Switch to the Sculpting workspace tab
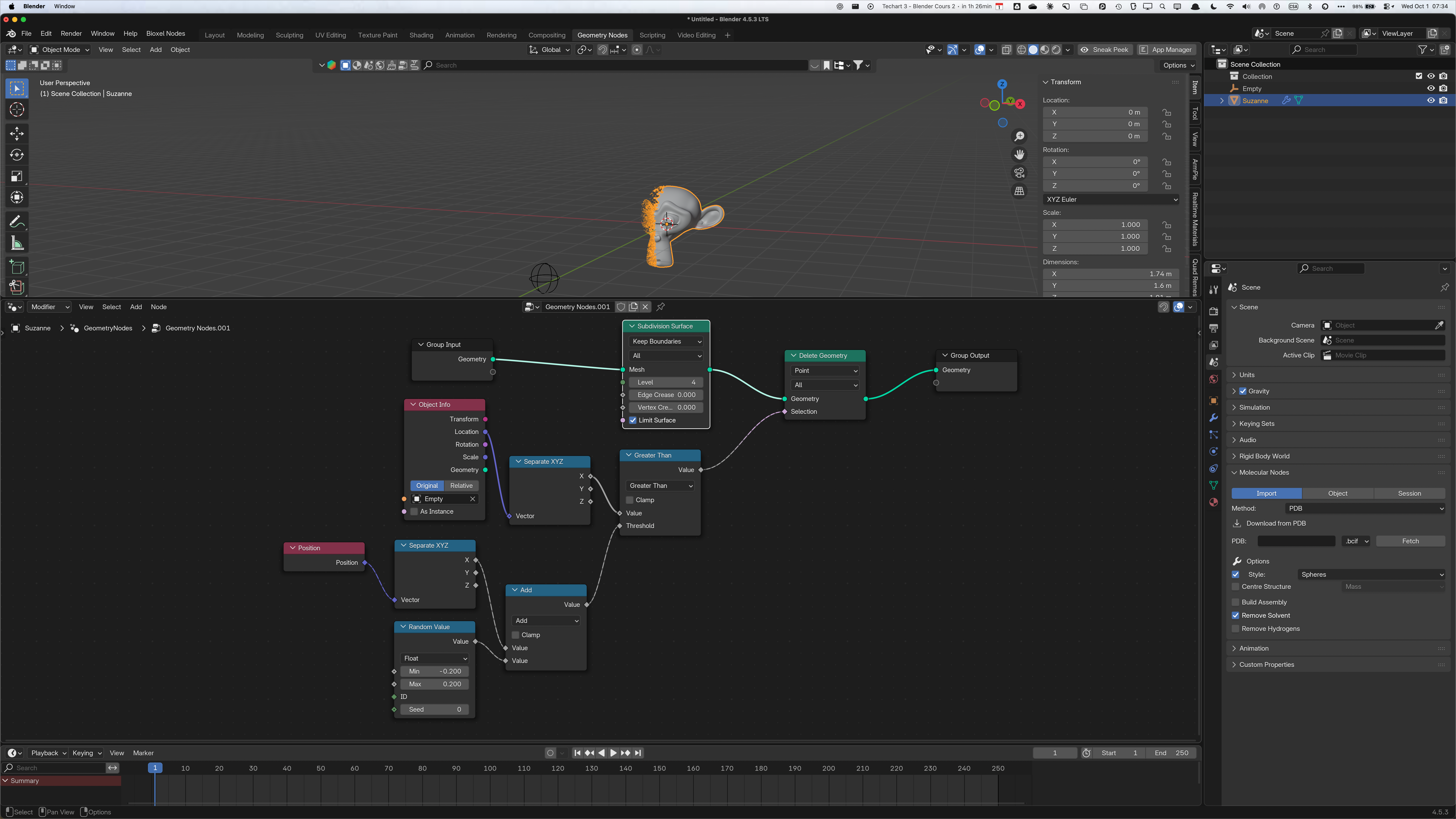This screenshot has height=819, width=1456. pos(289,35)
